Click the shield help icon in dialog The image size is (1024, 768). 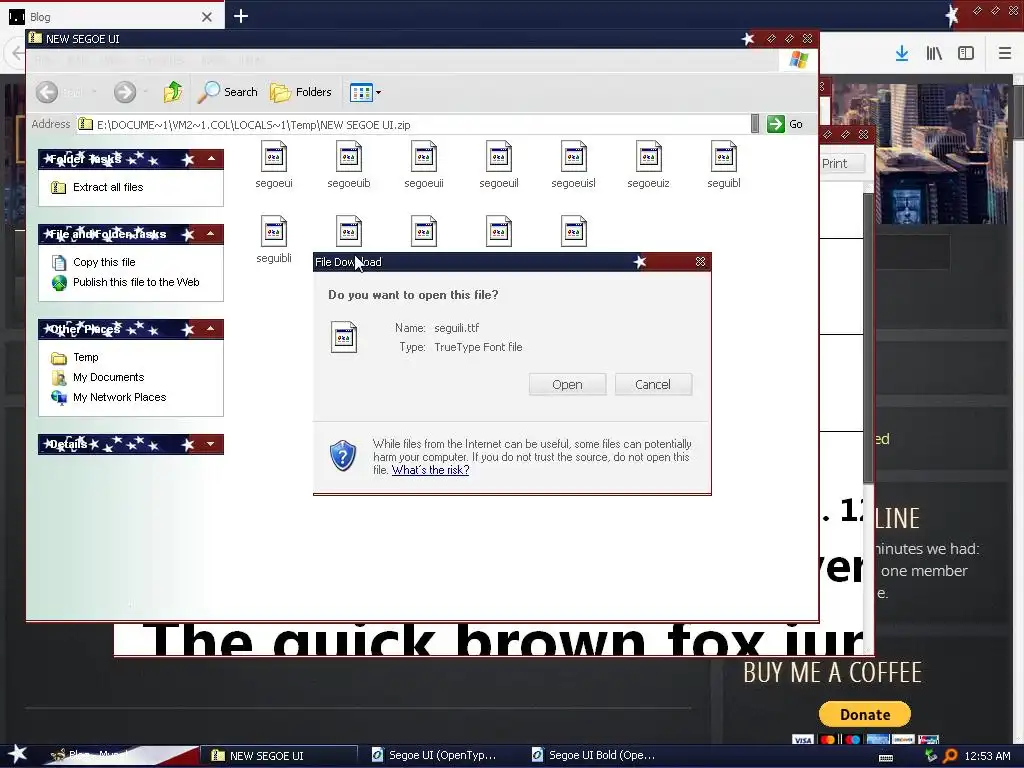tap(343, 456)
